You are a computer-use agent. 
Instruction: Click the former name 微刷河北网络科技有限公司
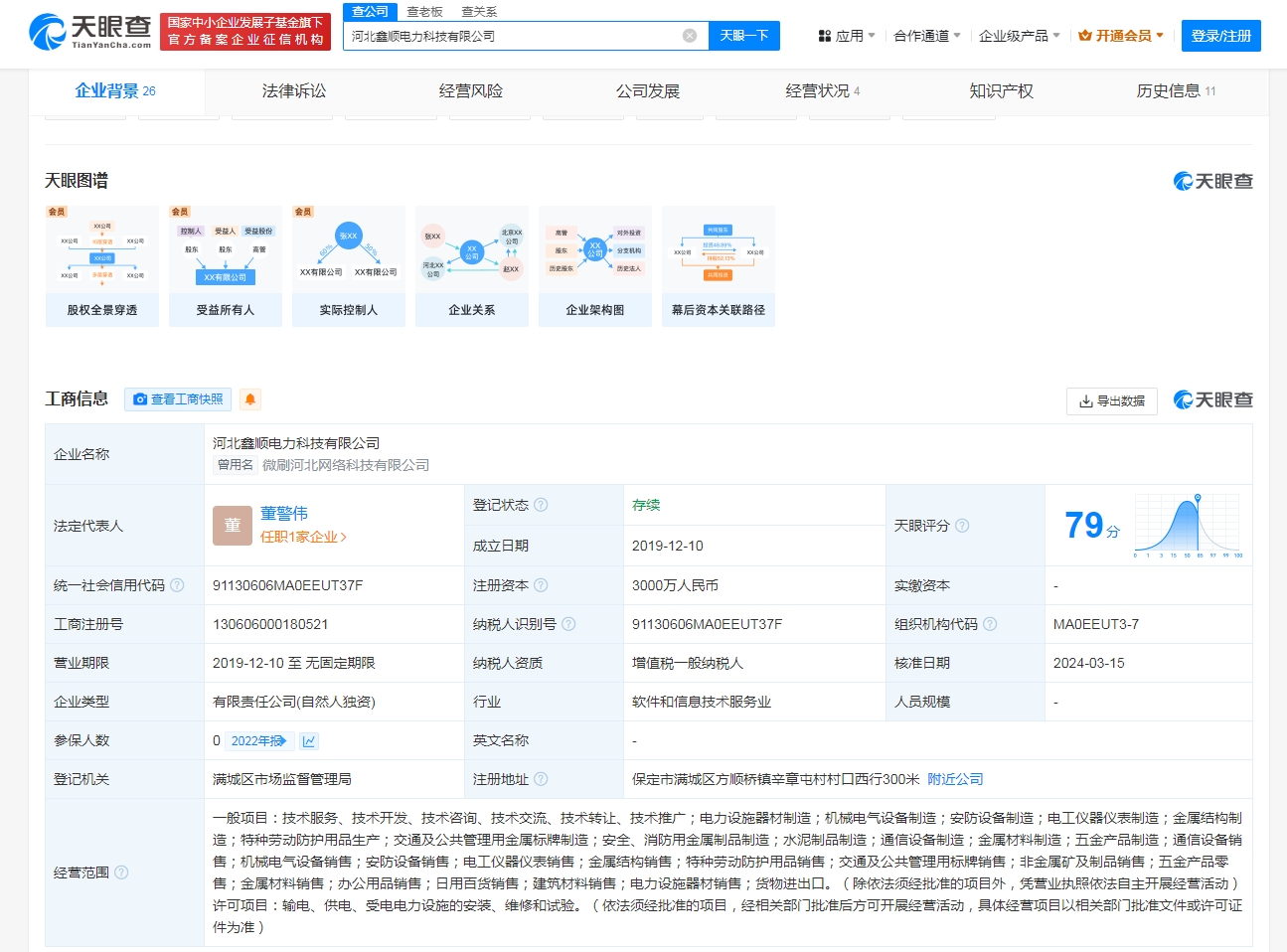click(346, 465)
